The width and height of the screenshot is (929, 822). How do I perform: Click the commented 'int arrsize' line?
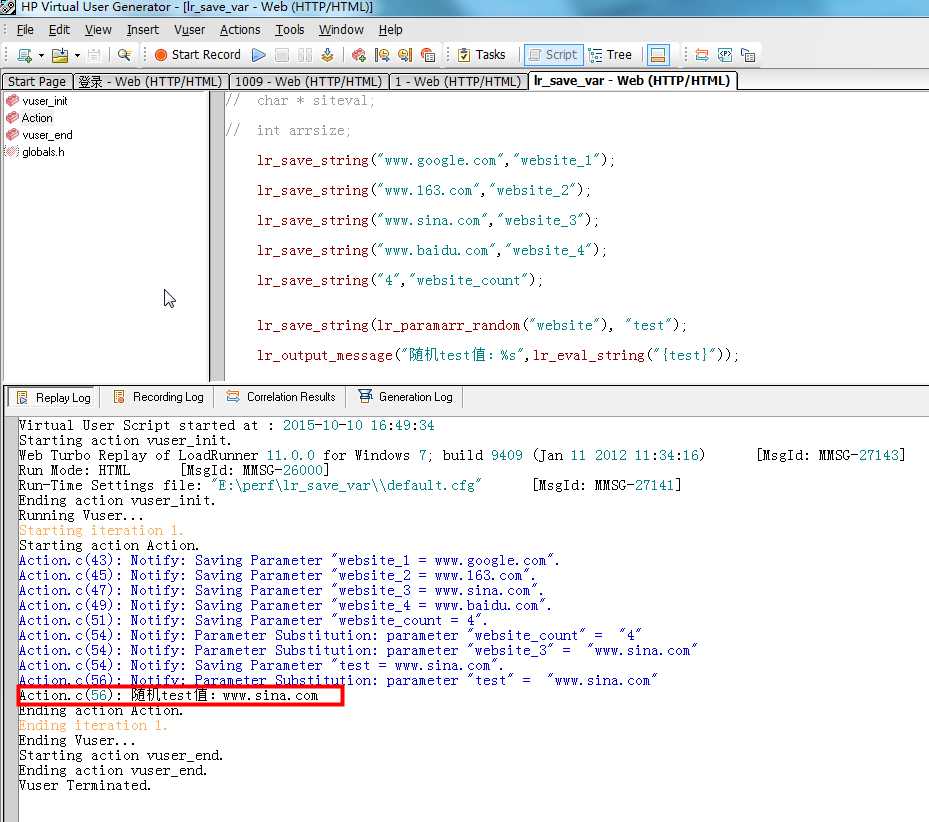289,130
